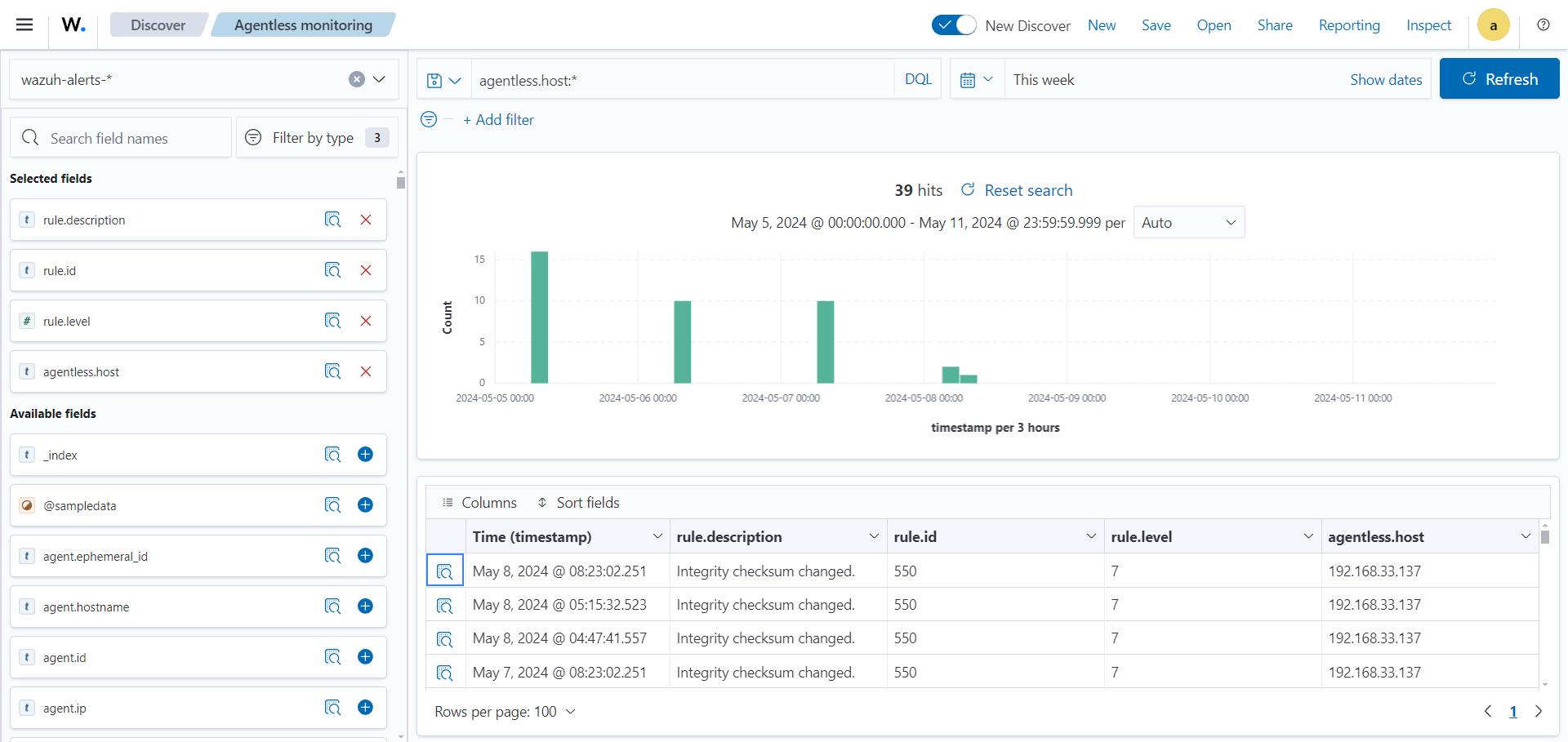The width and height of the screenshot is (1568, 742).
Task: Add agent.hostname field as column
Action: coord(365,606)
